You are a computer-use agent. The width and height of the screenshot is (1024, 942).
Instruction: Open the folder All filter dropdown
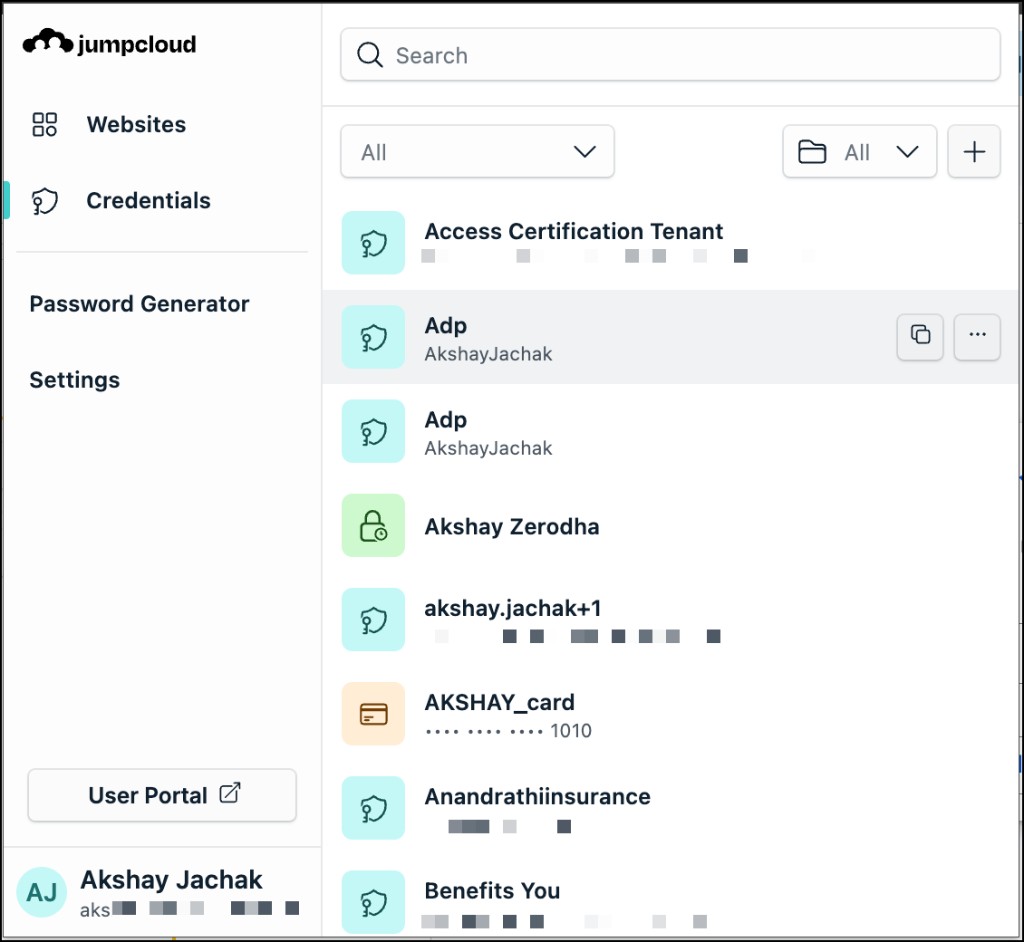pos(859,152)
